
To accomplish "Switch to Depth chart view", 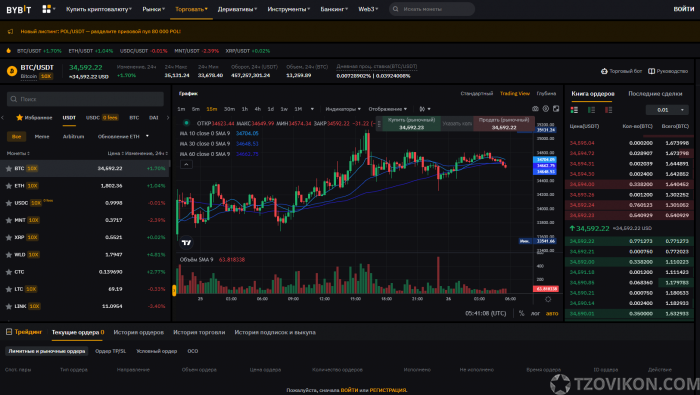I will coord(546,94).
